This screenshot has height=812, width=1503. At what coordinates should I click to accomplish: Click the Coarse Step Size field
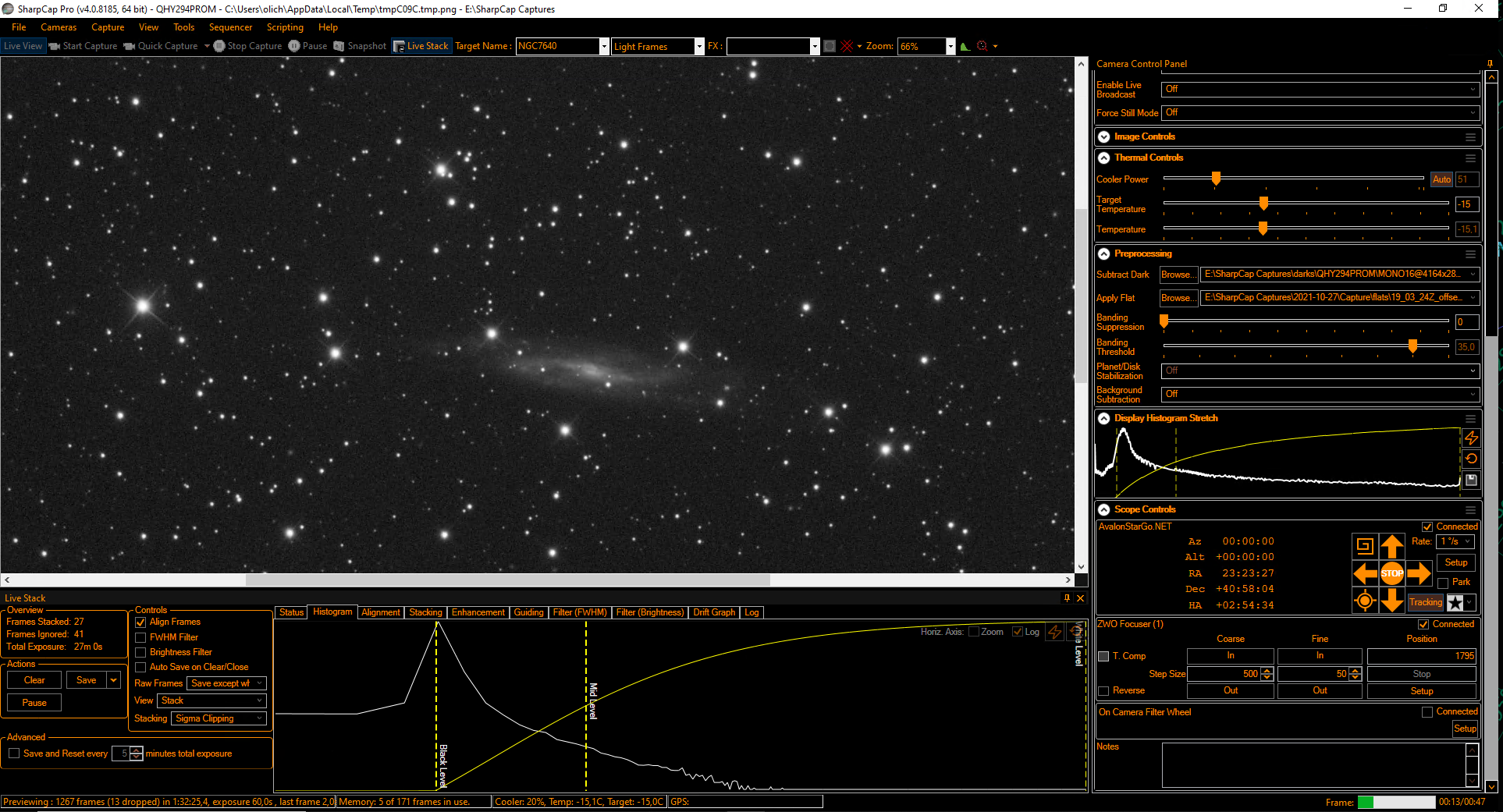[1224, 674]
